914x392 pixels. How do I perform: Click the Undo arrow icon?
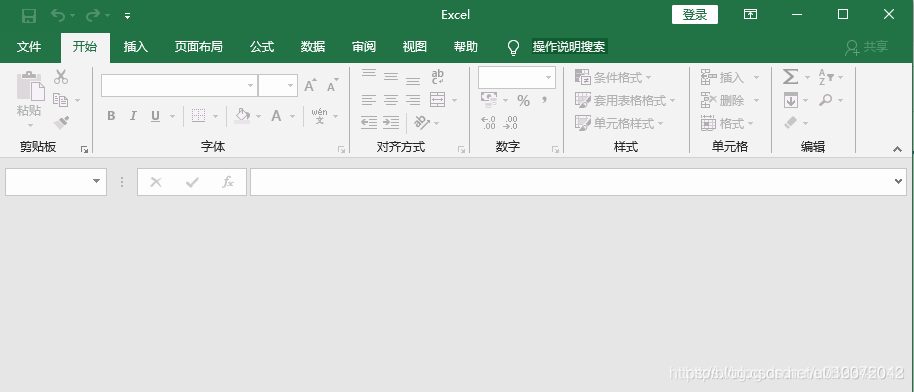click(x=58, y=15)
